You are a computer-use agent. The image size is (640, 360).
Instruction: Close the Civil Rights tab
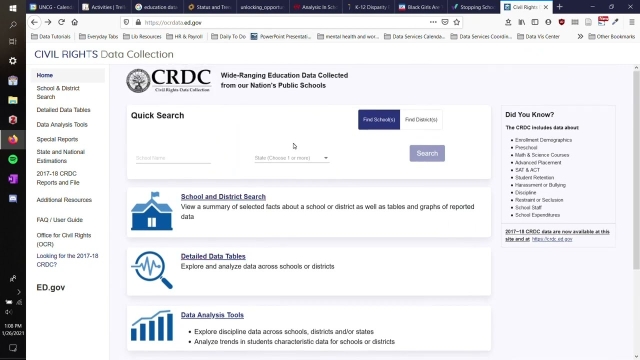click(x=546, y=7)
